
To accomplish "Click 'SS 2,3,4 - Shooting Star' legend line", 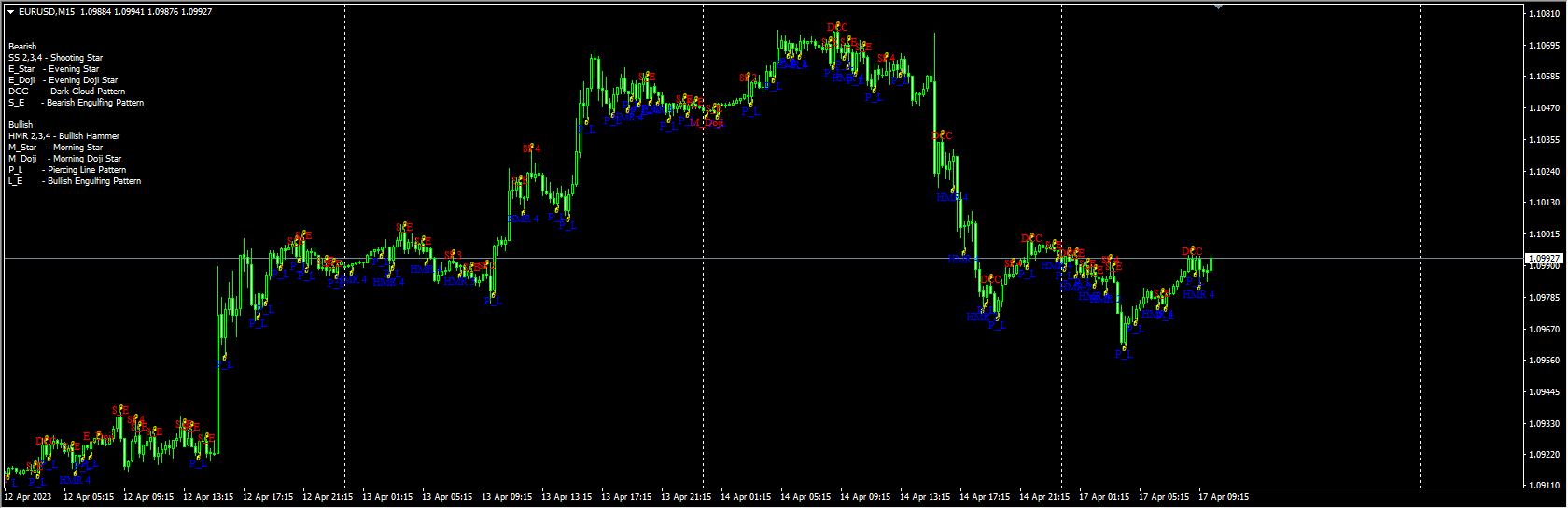I will (55, 58).
